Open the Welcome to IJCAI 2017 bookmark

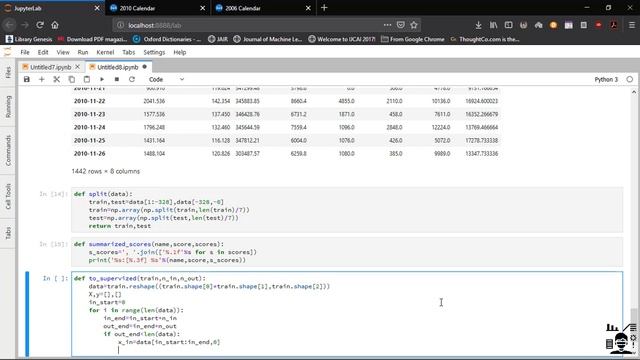point(342,39)
